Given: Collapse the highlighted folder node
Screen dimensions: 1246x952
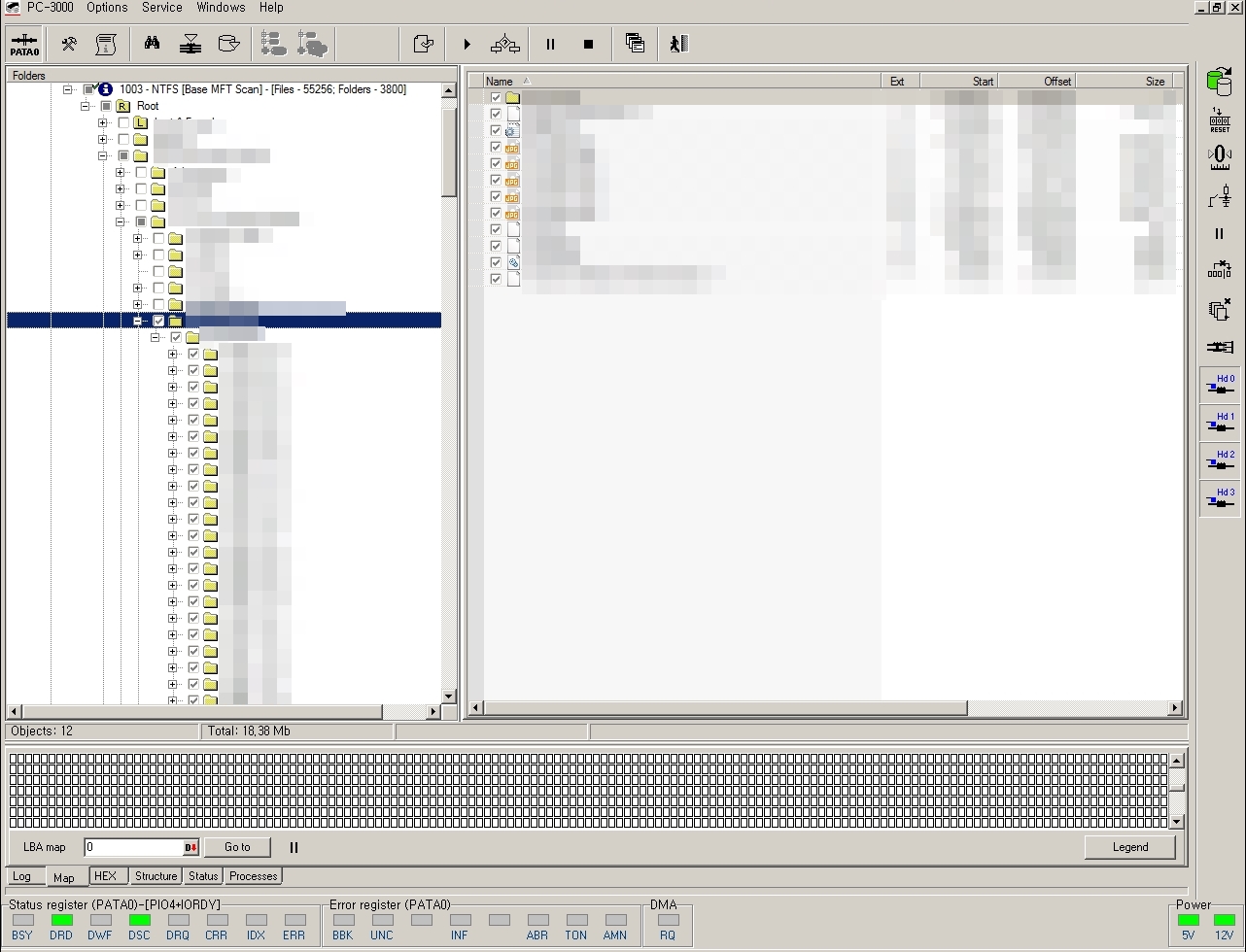Looking at the screenshot, I should (138, 321).
